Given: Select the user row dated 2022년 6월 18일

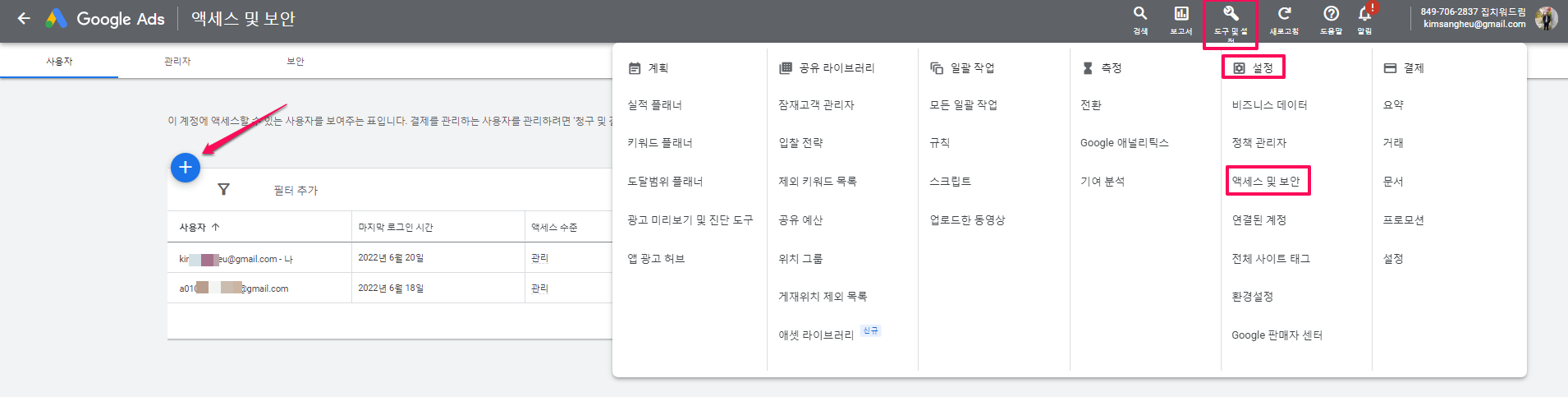Looking at the screenshot, I should coord(390,289).
